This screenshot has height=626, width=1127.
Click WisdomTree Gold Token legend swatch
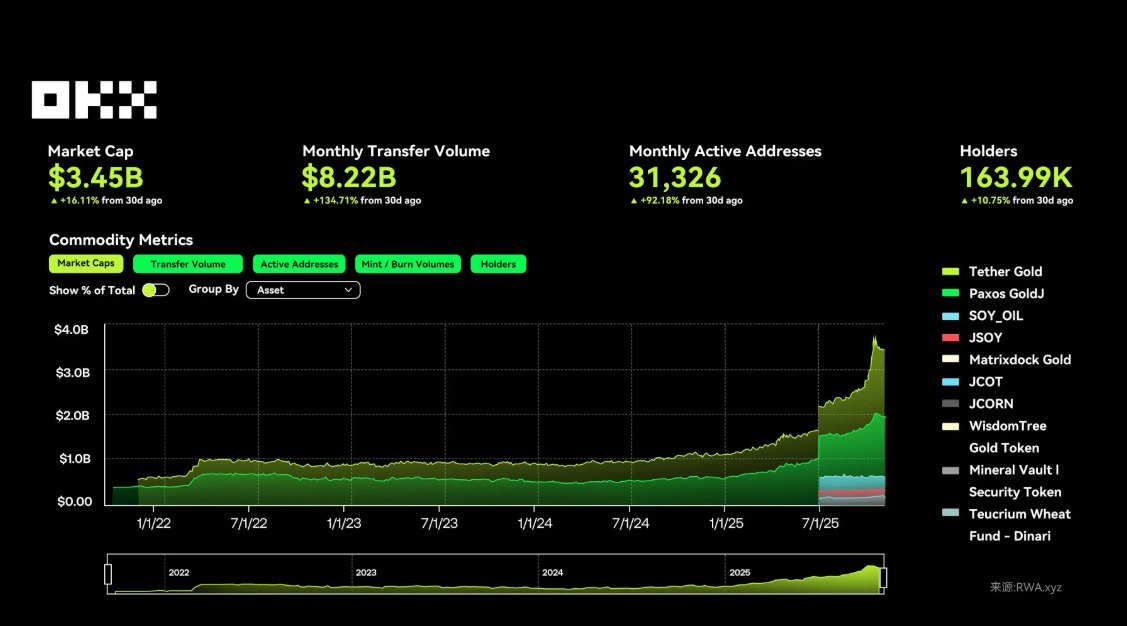(950, 426)
